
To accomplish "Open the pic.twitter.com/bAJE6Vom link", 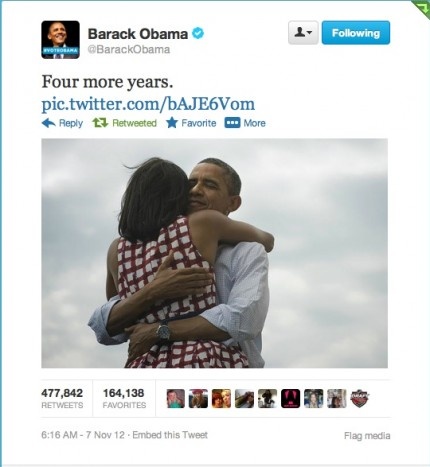I will 148,104.
